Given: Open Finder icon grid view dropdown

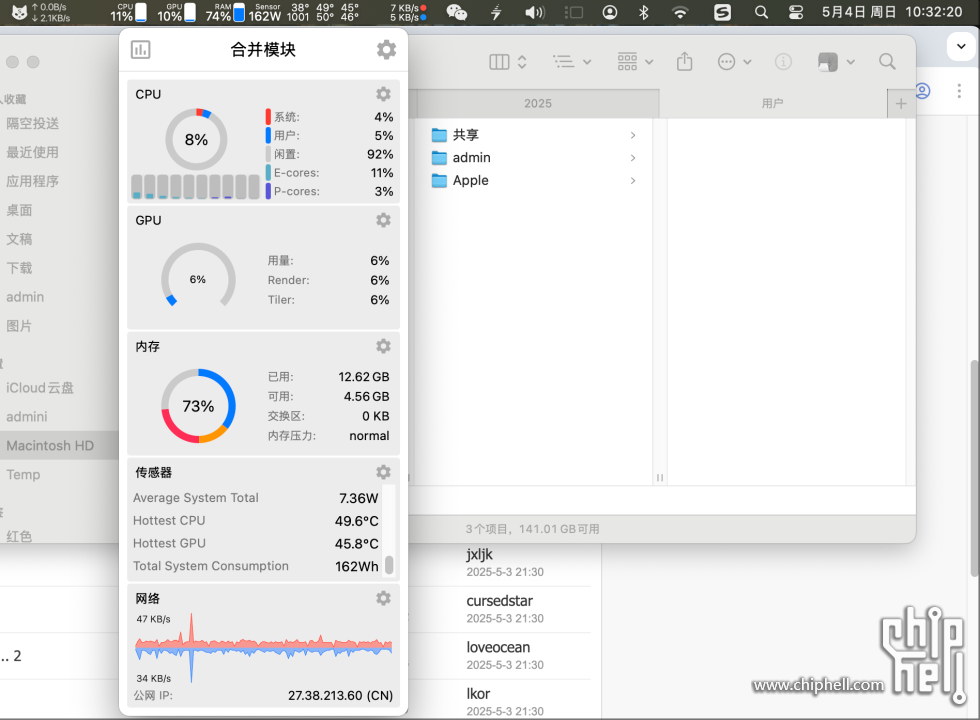Looking at the screenshot, I should click(x=635, y=61).
